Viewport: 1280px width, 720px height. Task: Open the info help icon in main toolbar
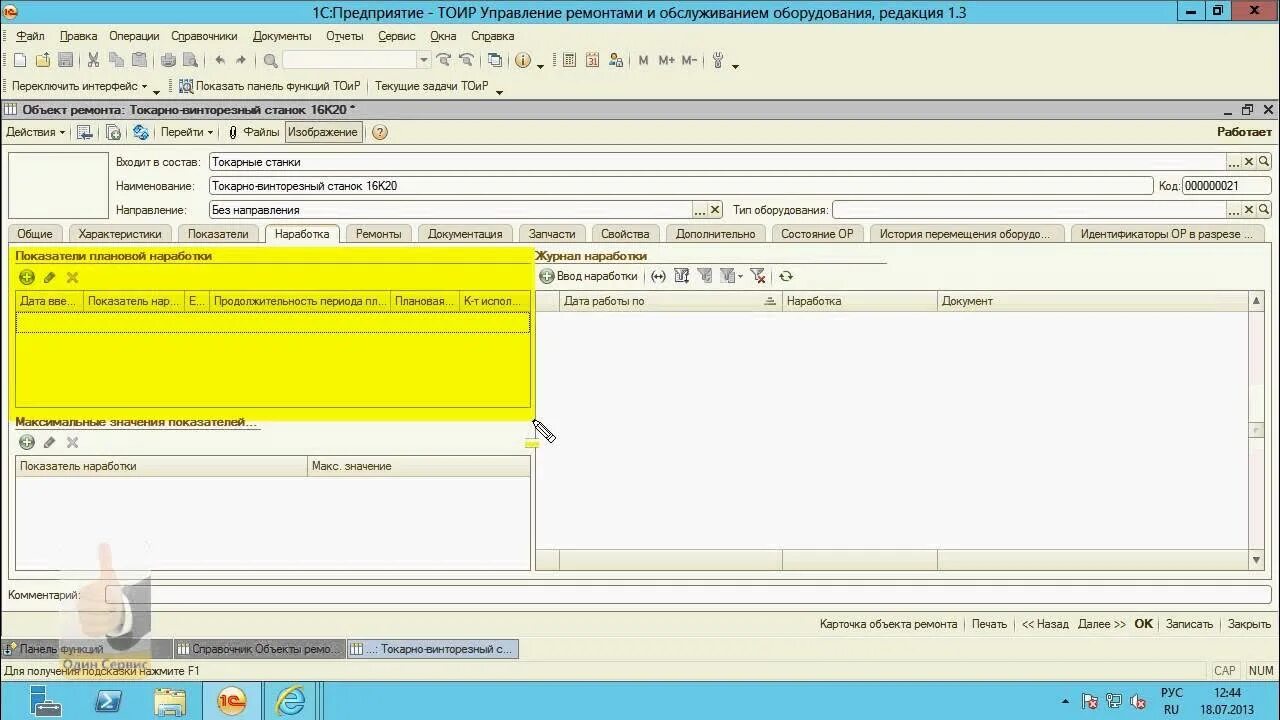click(522, 61)
